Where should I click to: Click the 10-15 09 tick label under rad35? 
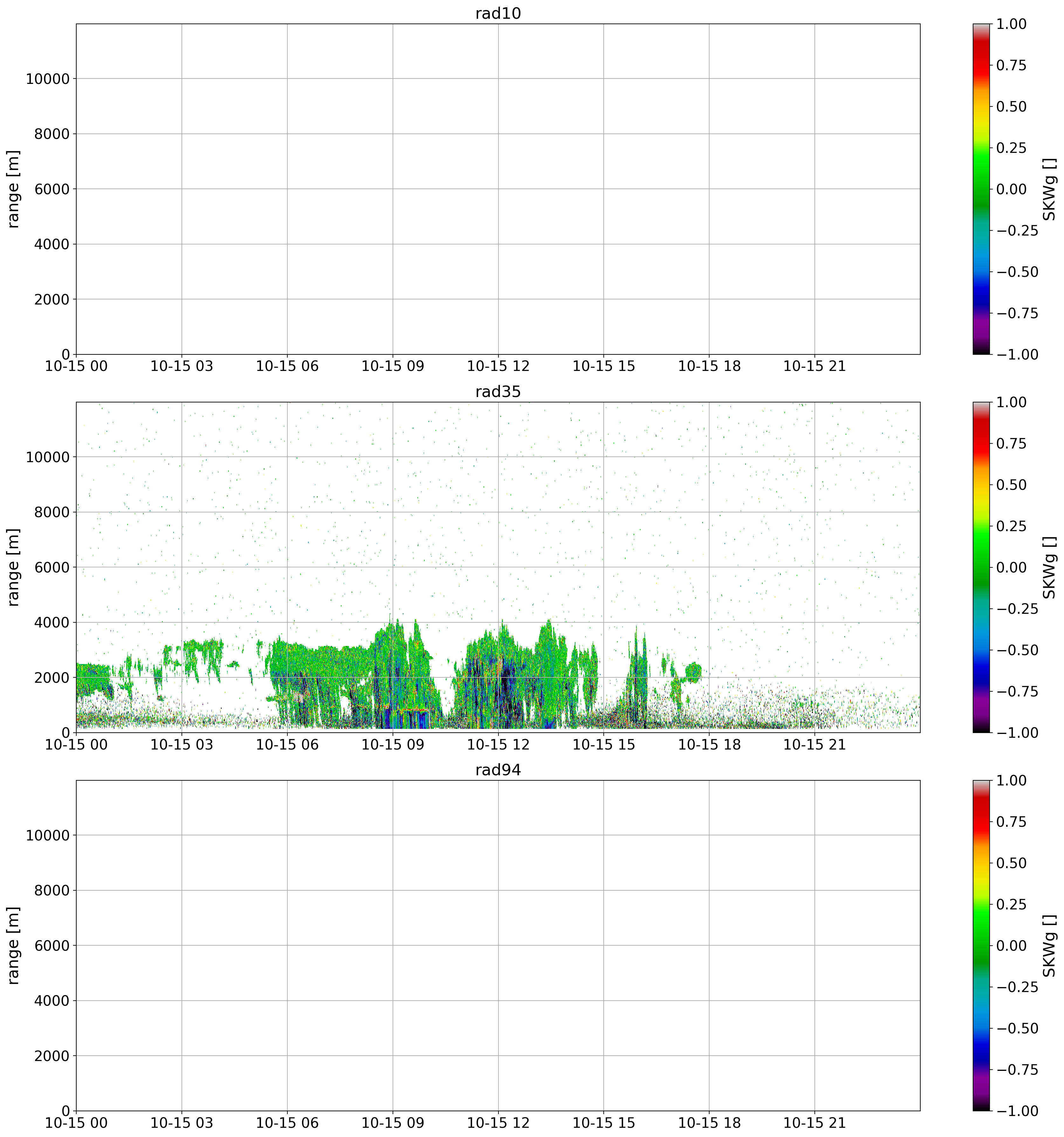pos(392,745)
